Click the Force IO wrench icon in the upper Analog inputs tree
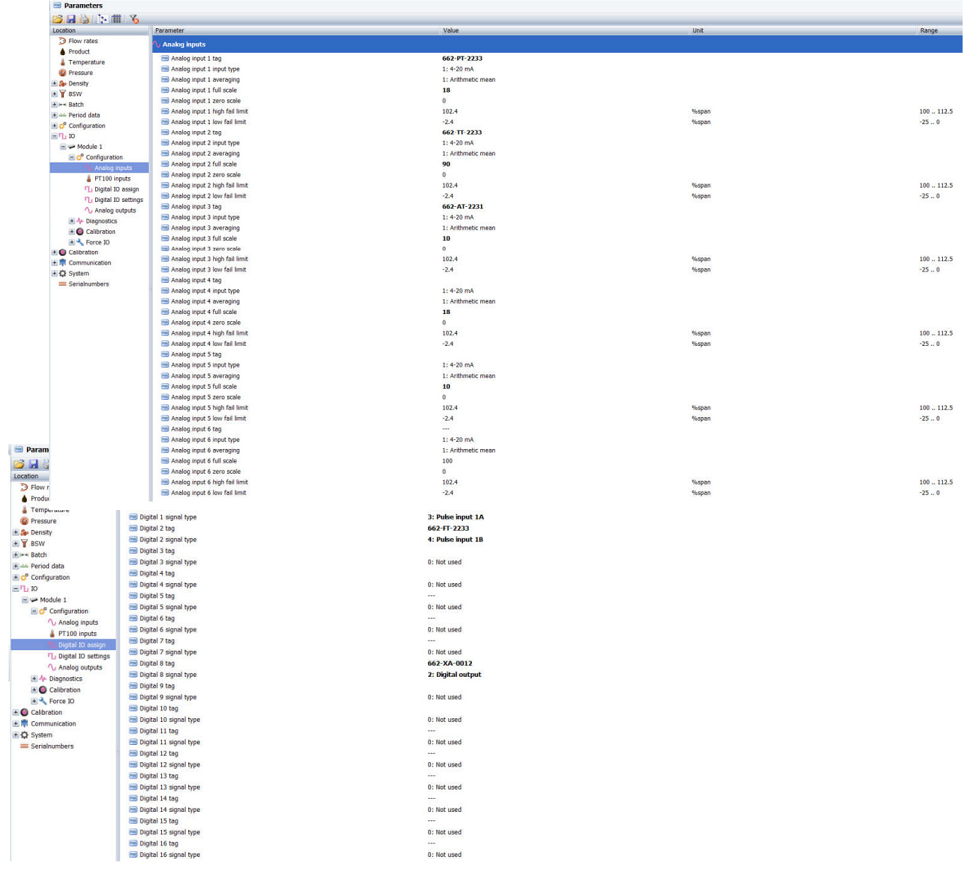 (x=79, y=242)
